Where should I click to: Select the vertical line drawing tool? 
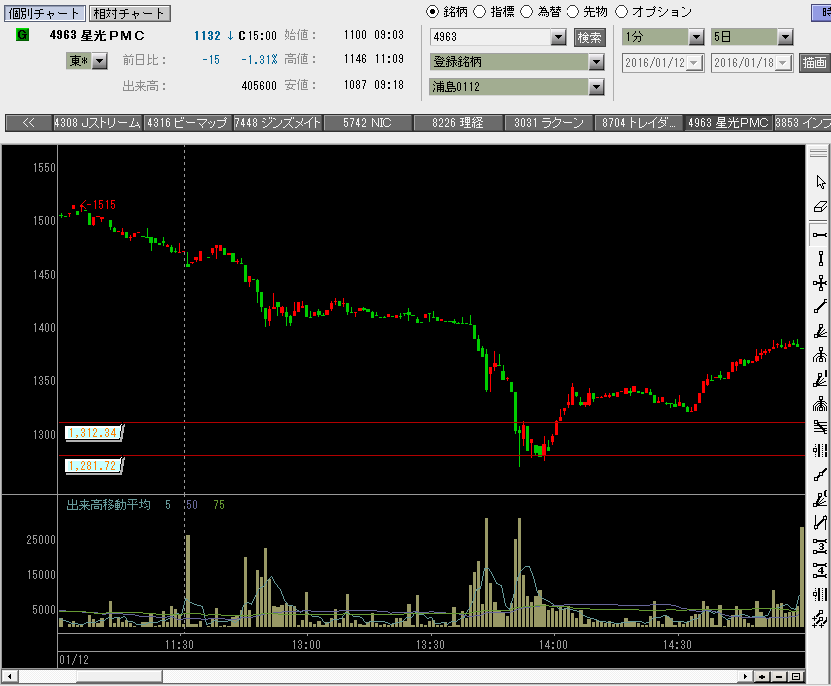point(820,259)
